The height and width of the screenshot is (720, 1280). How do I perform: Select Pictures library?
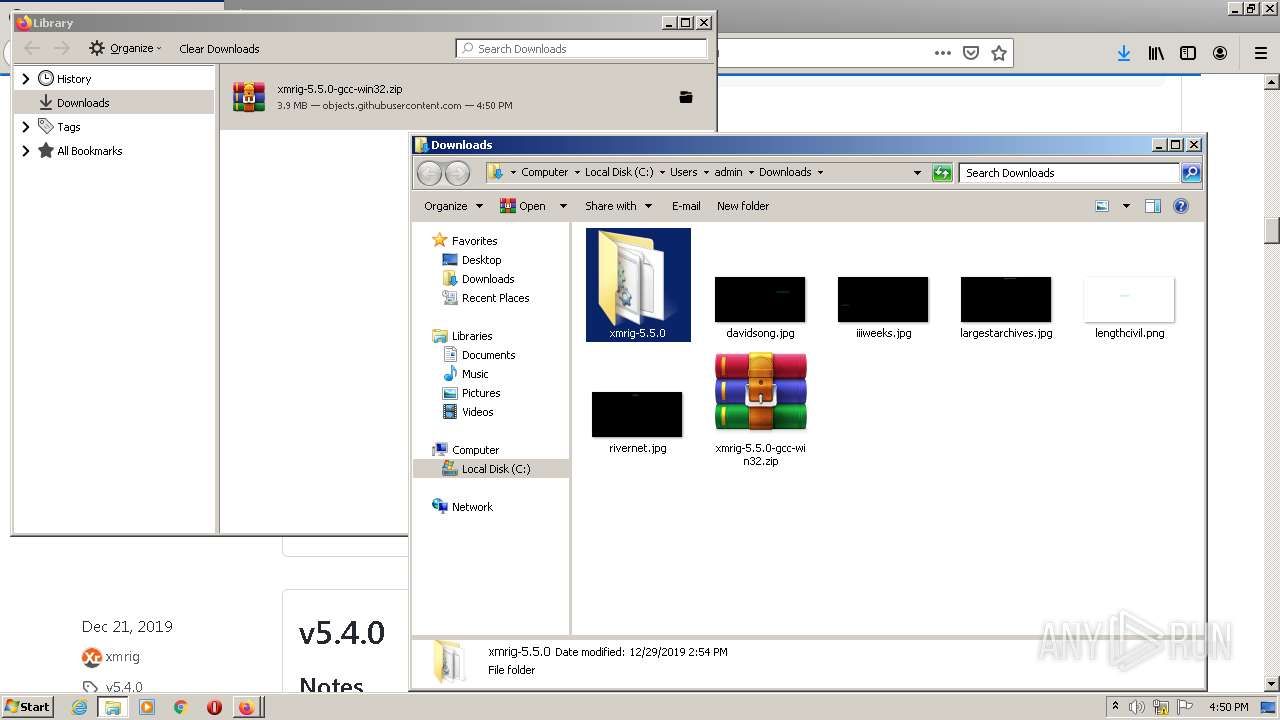(481, 393)
